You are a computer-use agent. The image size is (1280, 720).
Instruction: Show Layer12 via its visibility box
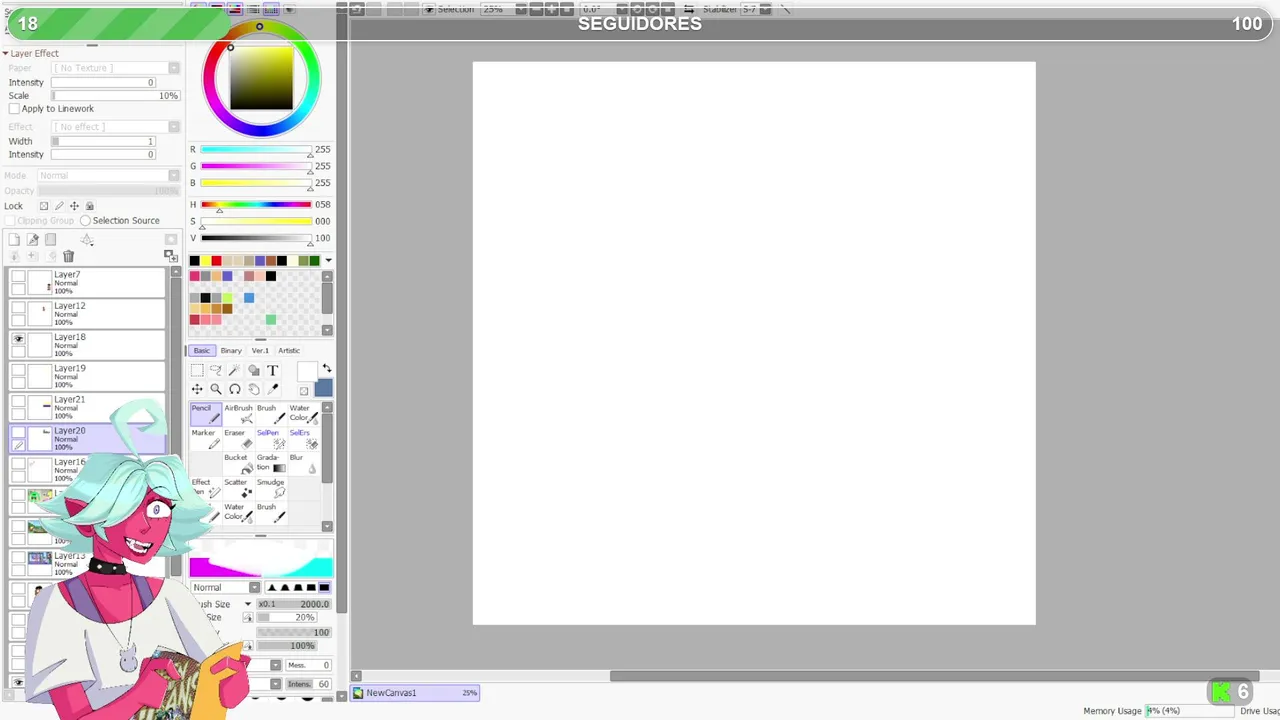click(x=18, y=308)
